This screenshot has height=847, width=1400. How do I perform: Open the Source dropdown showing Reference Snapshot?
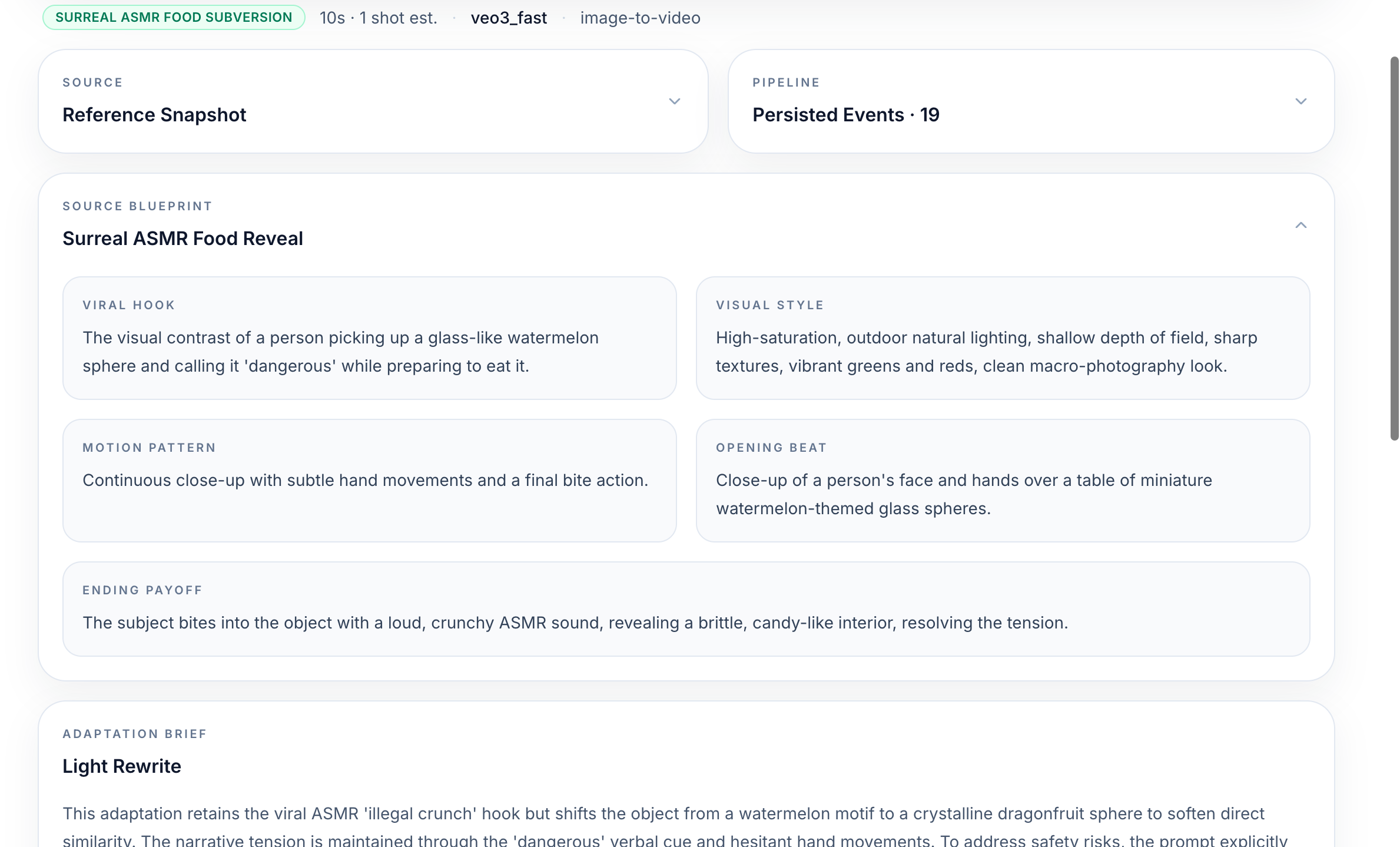pyautogui.click(x=372, y=101)
